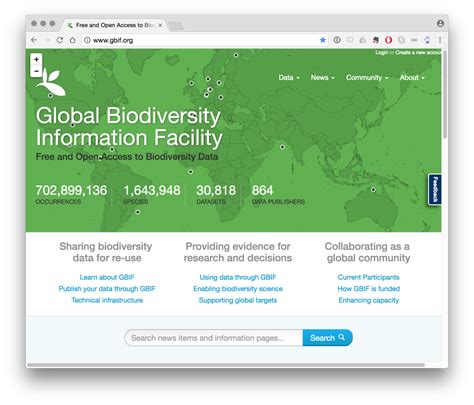Close the Free and Open Access tab

pos(160,25)
